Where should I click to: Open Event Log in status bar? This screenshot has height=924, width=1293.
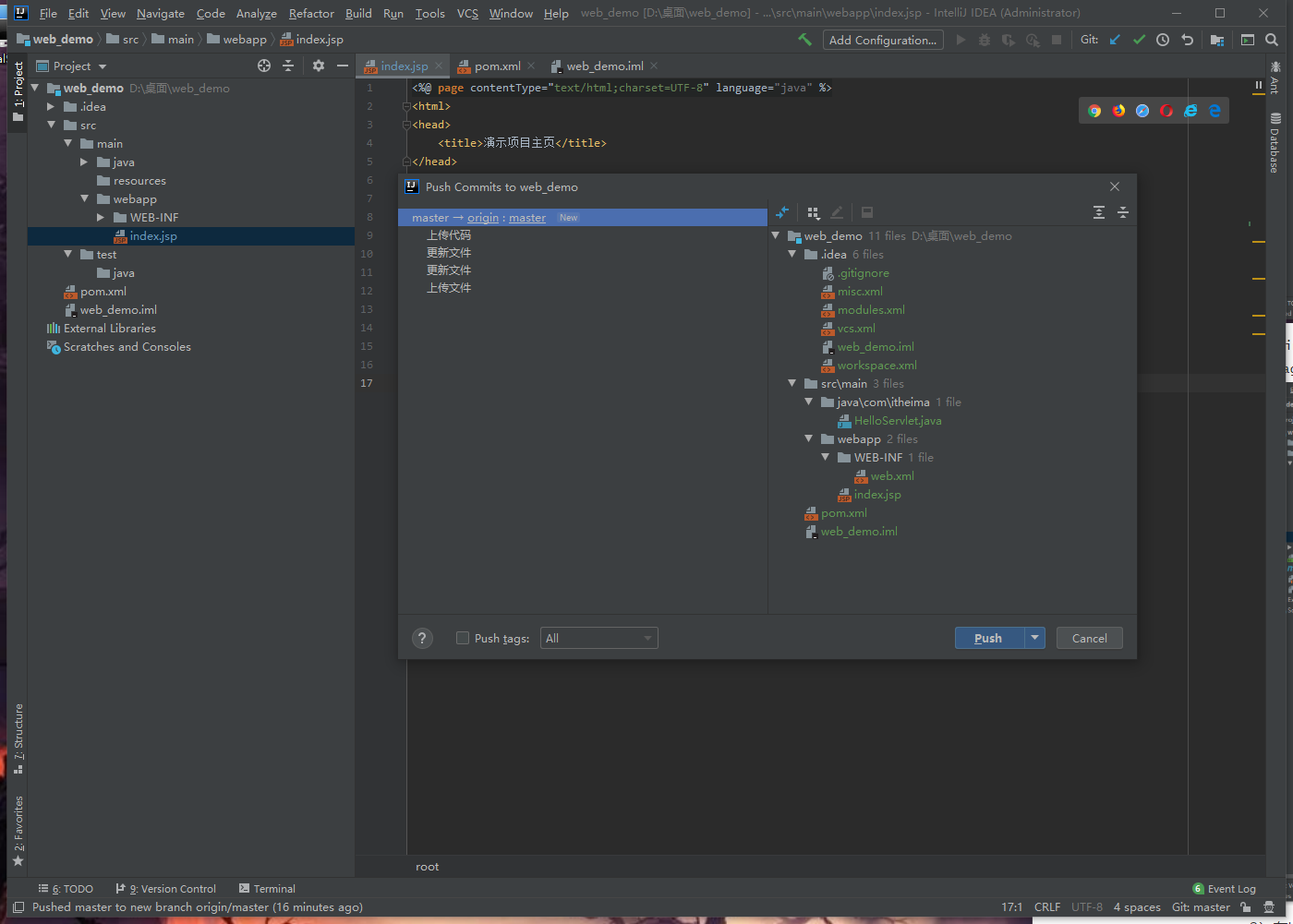[1225, 889]
